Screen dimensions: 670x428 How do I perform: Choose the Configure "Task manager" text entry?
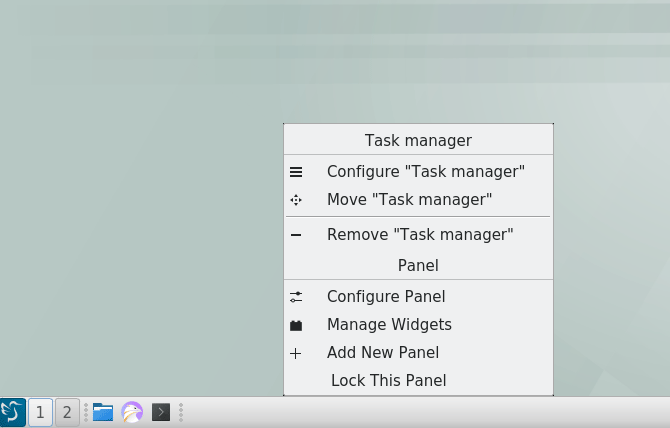pyautogui.click(x=425, y=172)
